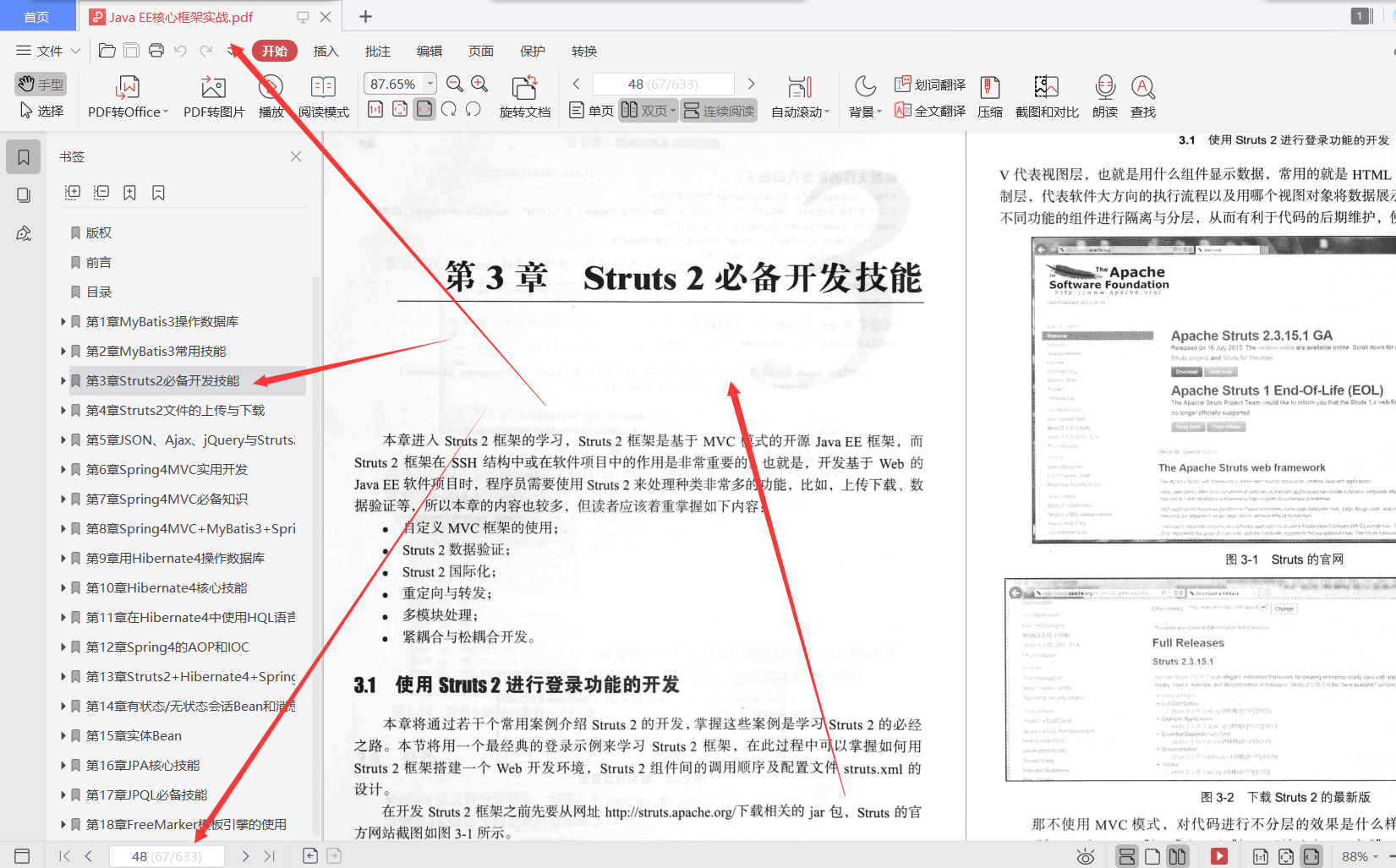Image resolution: width=1396 pixels, height=868 pixels.
Task: Open the 开始 ribbon tab
Action: tap(275, 51)
